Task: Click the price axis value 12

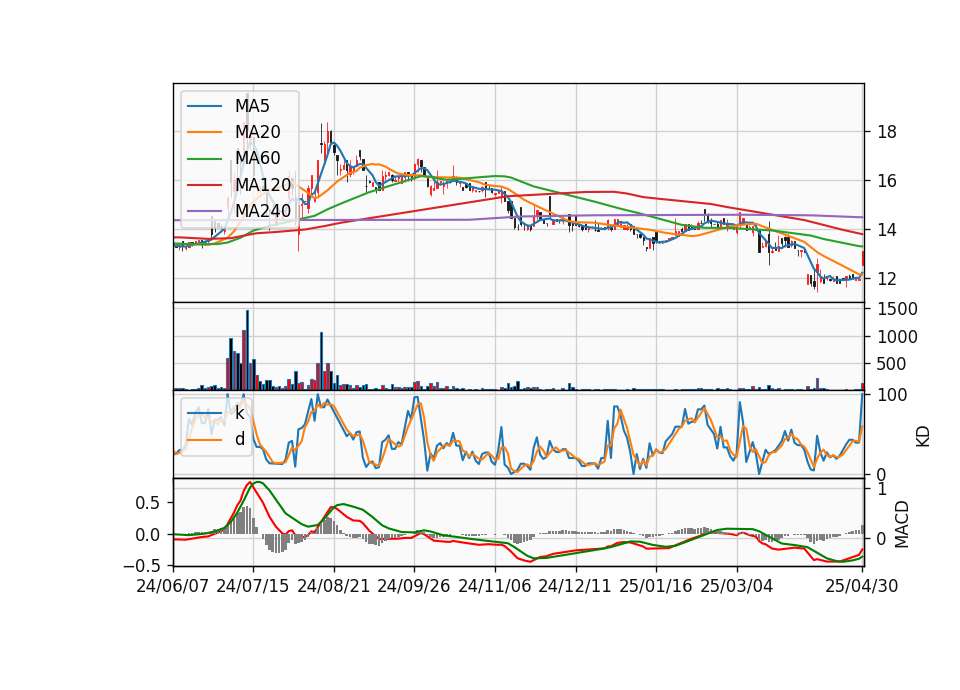Action: pos(887,279)
